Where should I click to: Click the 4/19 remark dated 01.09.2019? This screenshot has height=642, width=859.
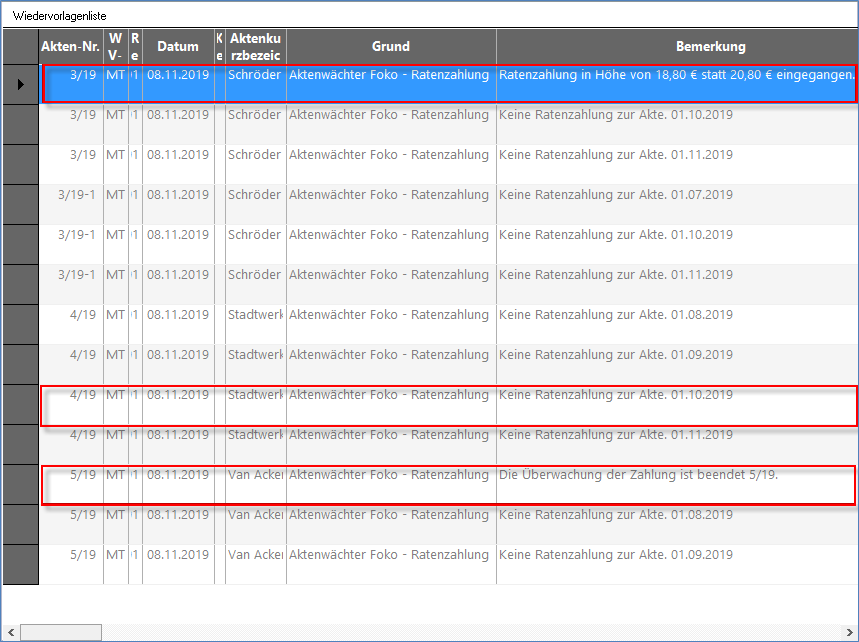point(616,355)
